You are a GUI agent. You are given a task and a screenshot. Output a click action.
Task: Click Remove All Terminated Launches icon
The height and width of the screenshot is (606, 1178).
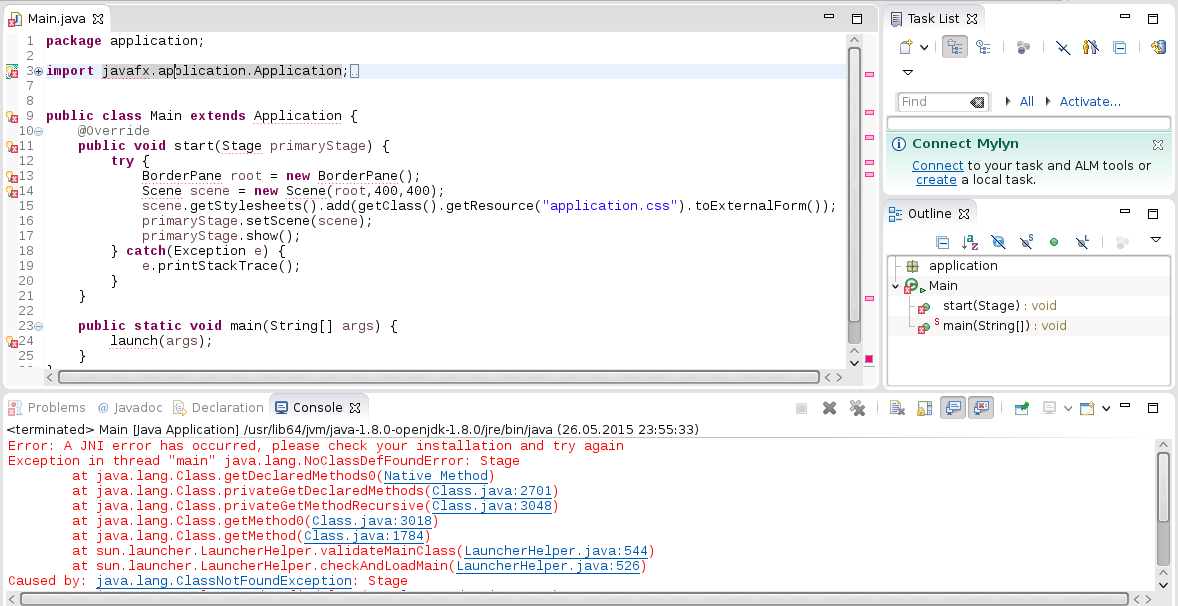[x=857, y=408]
